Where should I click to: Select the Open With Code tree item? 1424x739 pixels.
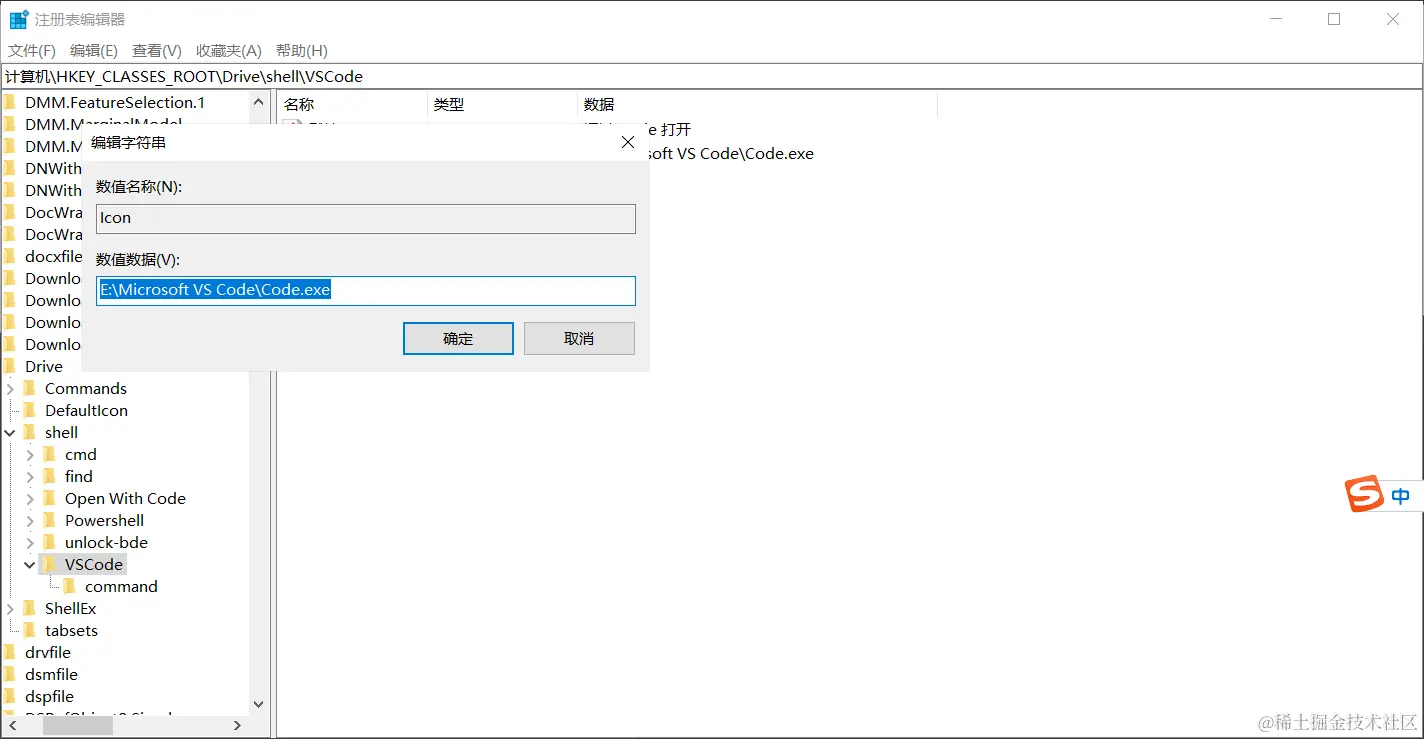pos(125,498)
